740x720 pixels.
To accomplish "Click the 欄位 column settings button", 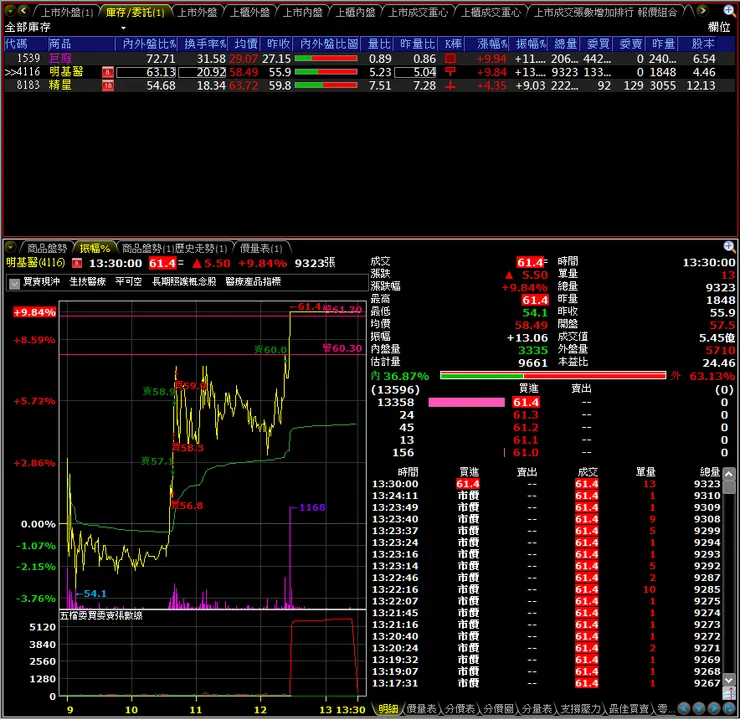I will pos(719,27).
